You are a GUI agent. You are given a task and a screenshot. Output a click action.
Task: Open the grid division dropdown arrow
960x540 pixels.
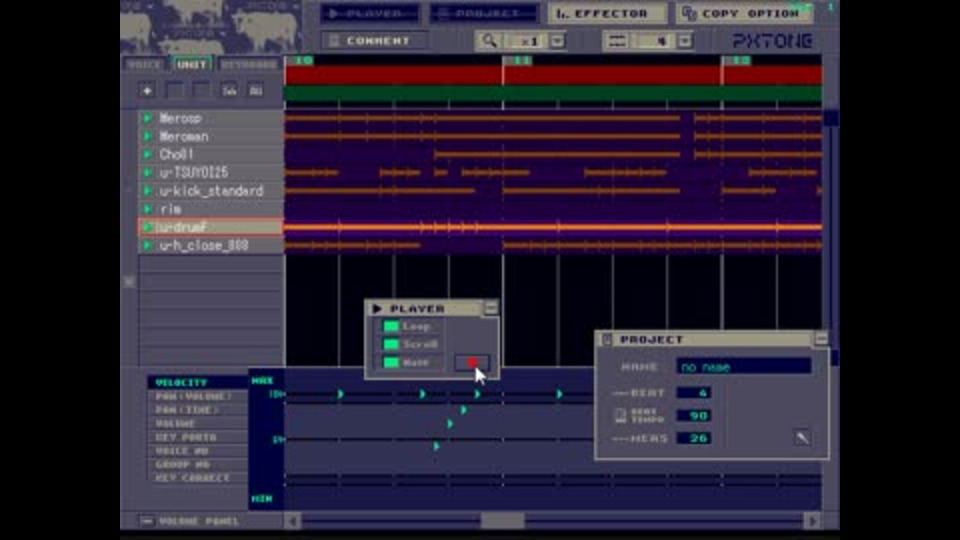[684, 41]
